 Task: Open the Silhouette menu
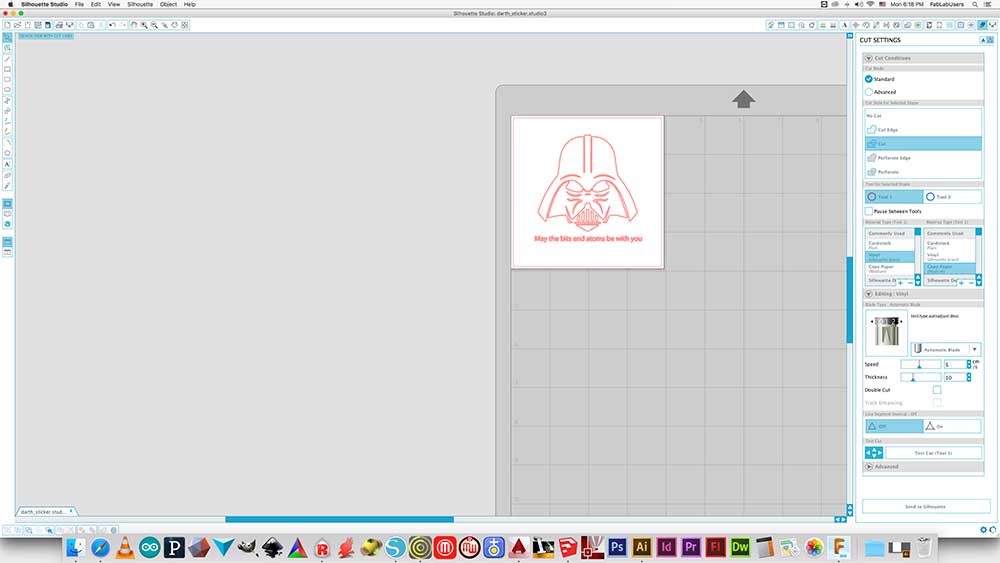click(140, 4)
